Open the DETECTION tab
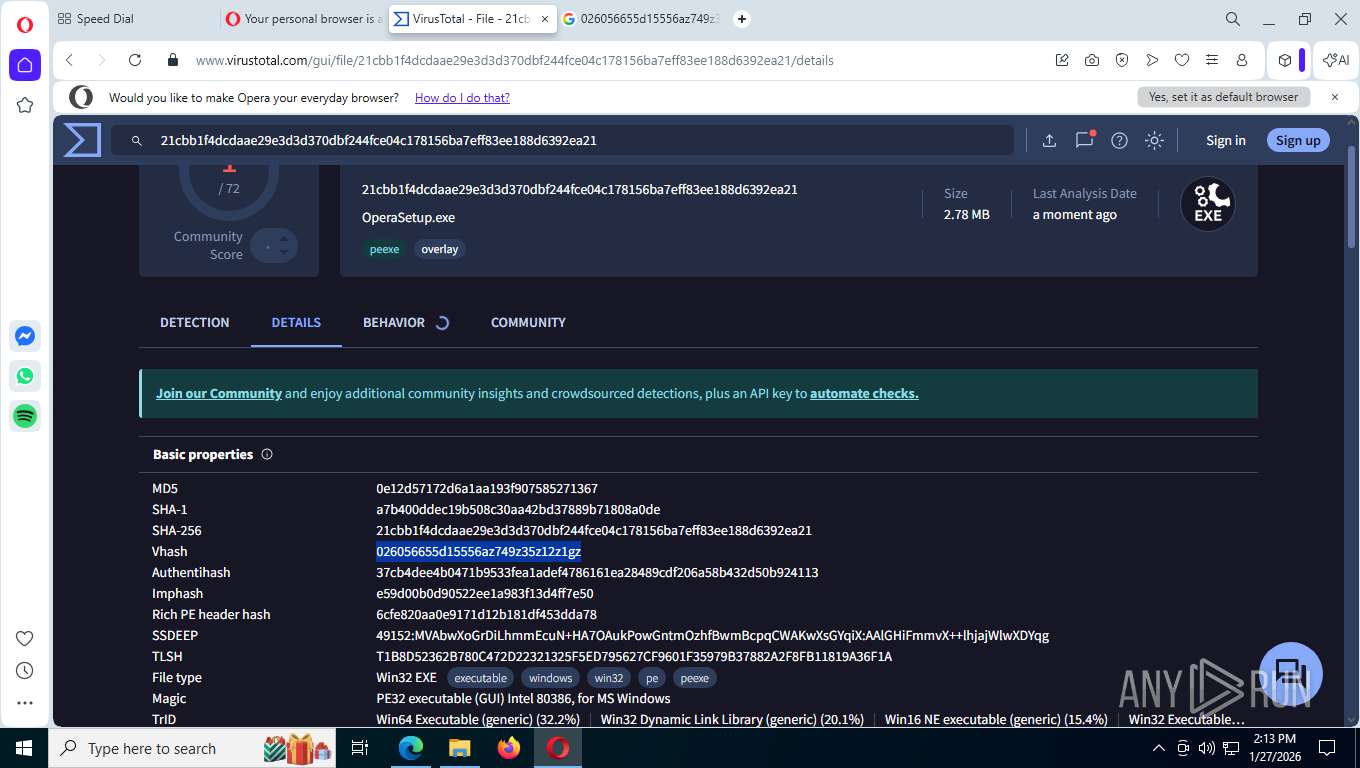1360x768 pixels. (195, 322)
